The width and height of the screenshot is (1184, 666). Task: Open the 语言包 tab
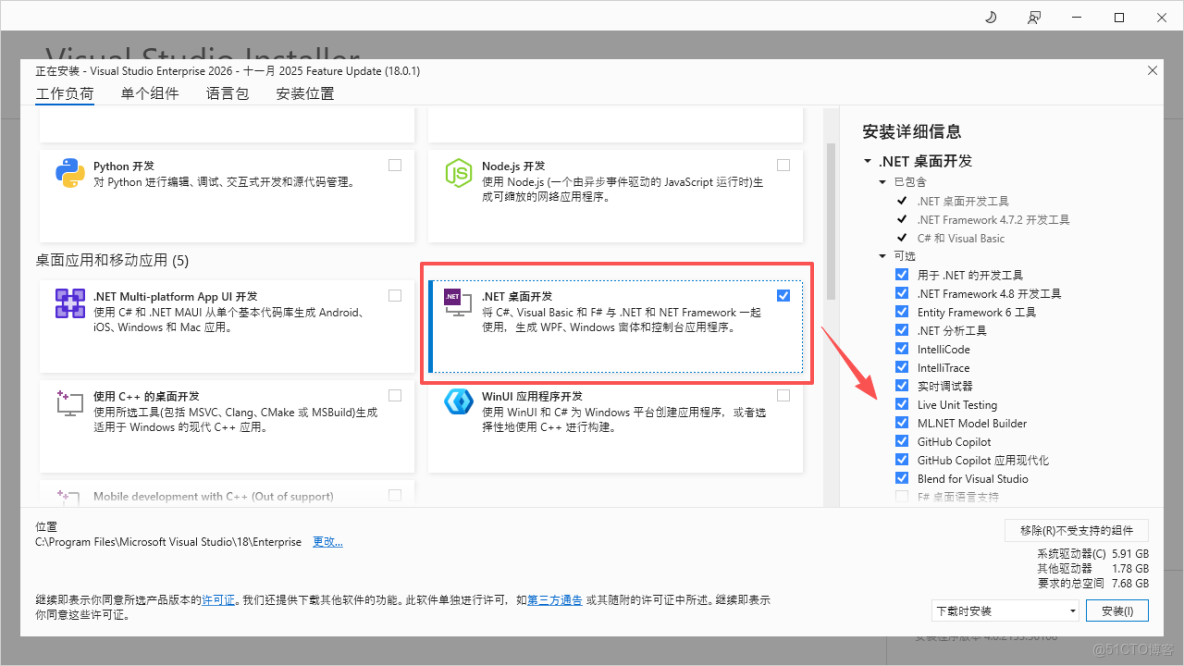[x=227, y=93]
